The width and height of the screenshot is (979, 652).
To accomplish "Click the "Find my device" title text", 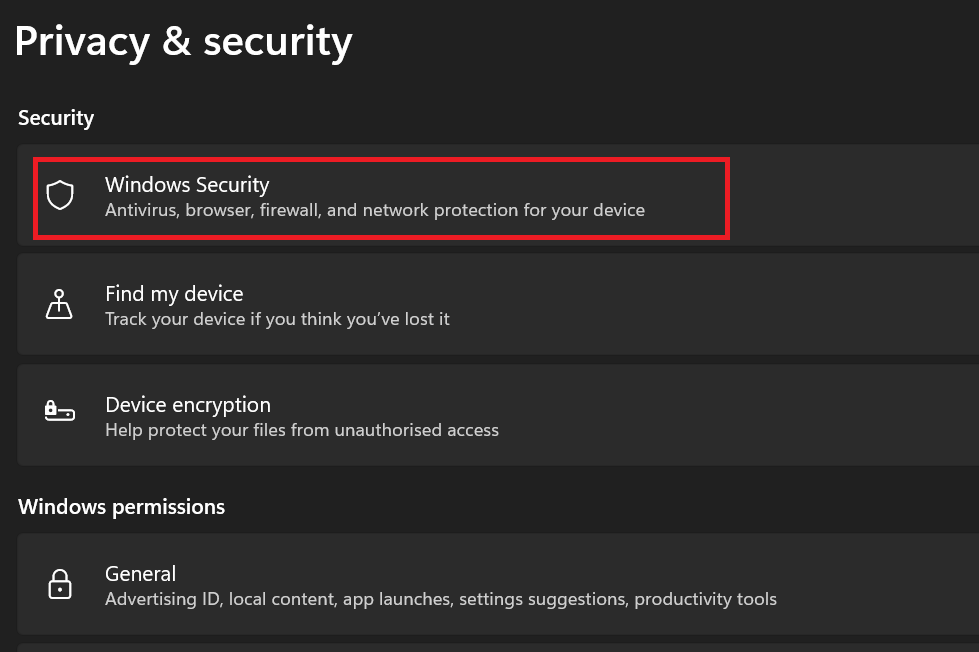I will click(x=174, y=293).
